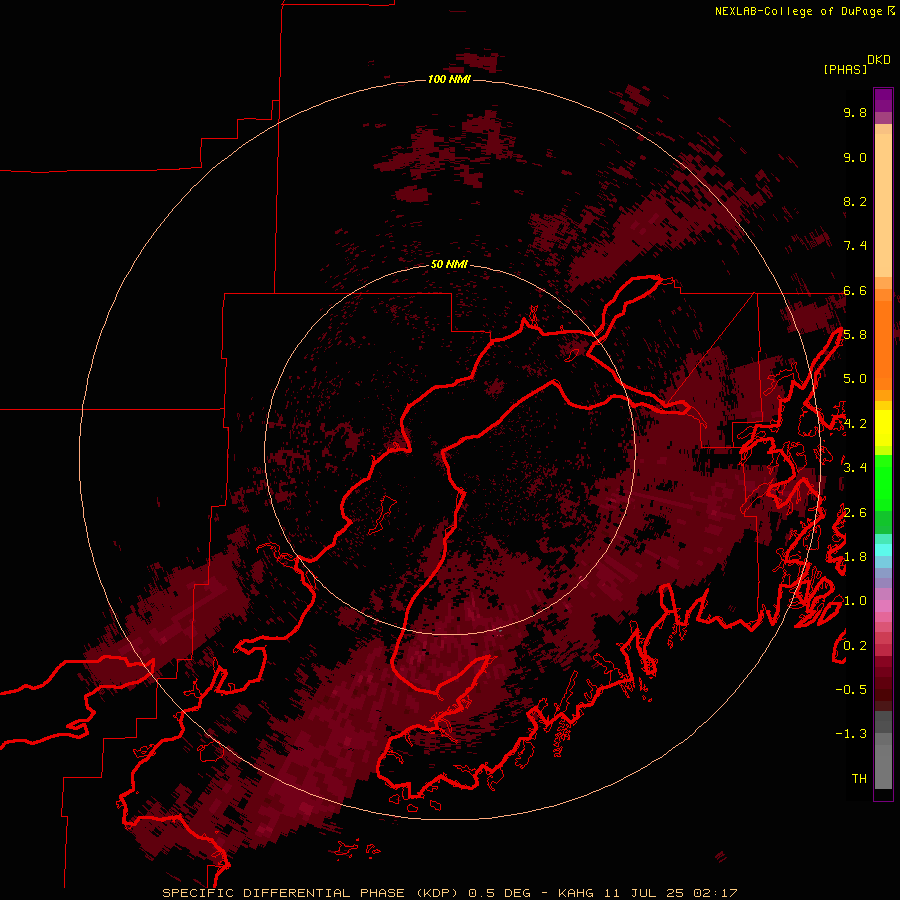Image resolution: width=900 pixels, height=900 pixels.
Task: Click the 5.0 scale value
Action: [x=855, y=379]
